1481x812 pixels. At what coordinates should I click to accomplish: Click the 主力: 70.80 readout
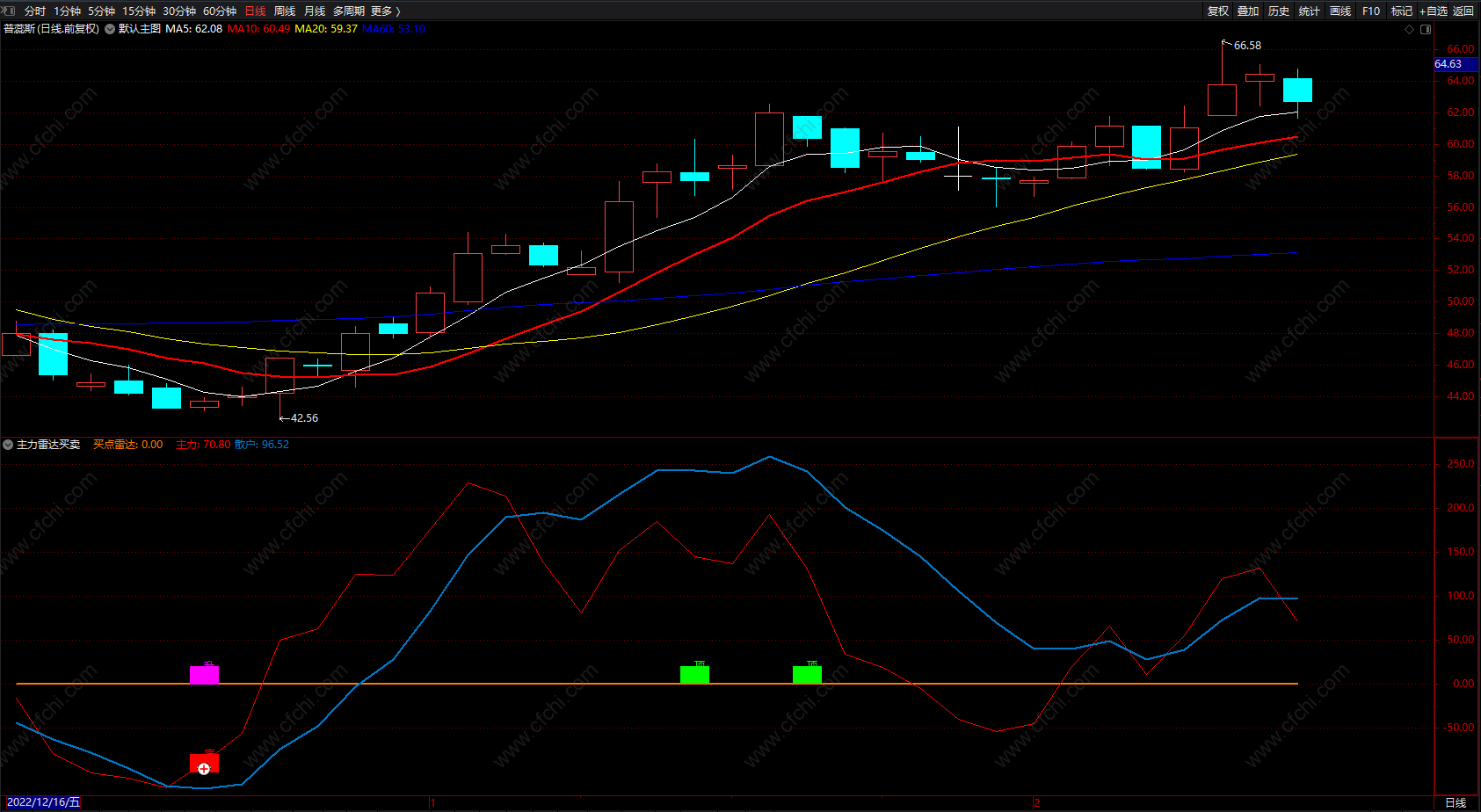point(203,445)
